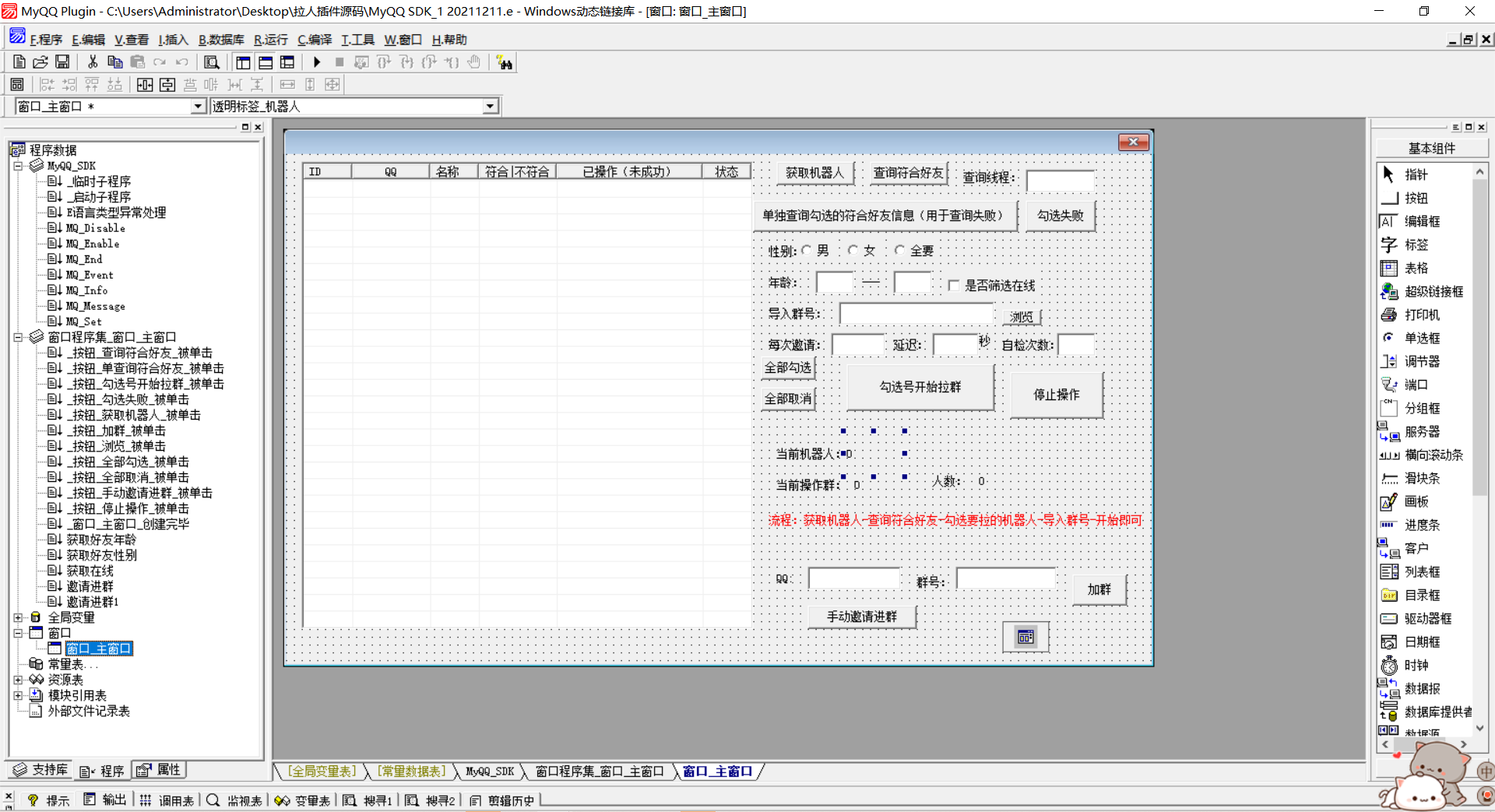Select the 时钟 (clock) component icon
Screen dimensions: 1495x812
point(1389,666)
